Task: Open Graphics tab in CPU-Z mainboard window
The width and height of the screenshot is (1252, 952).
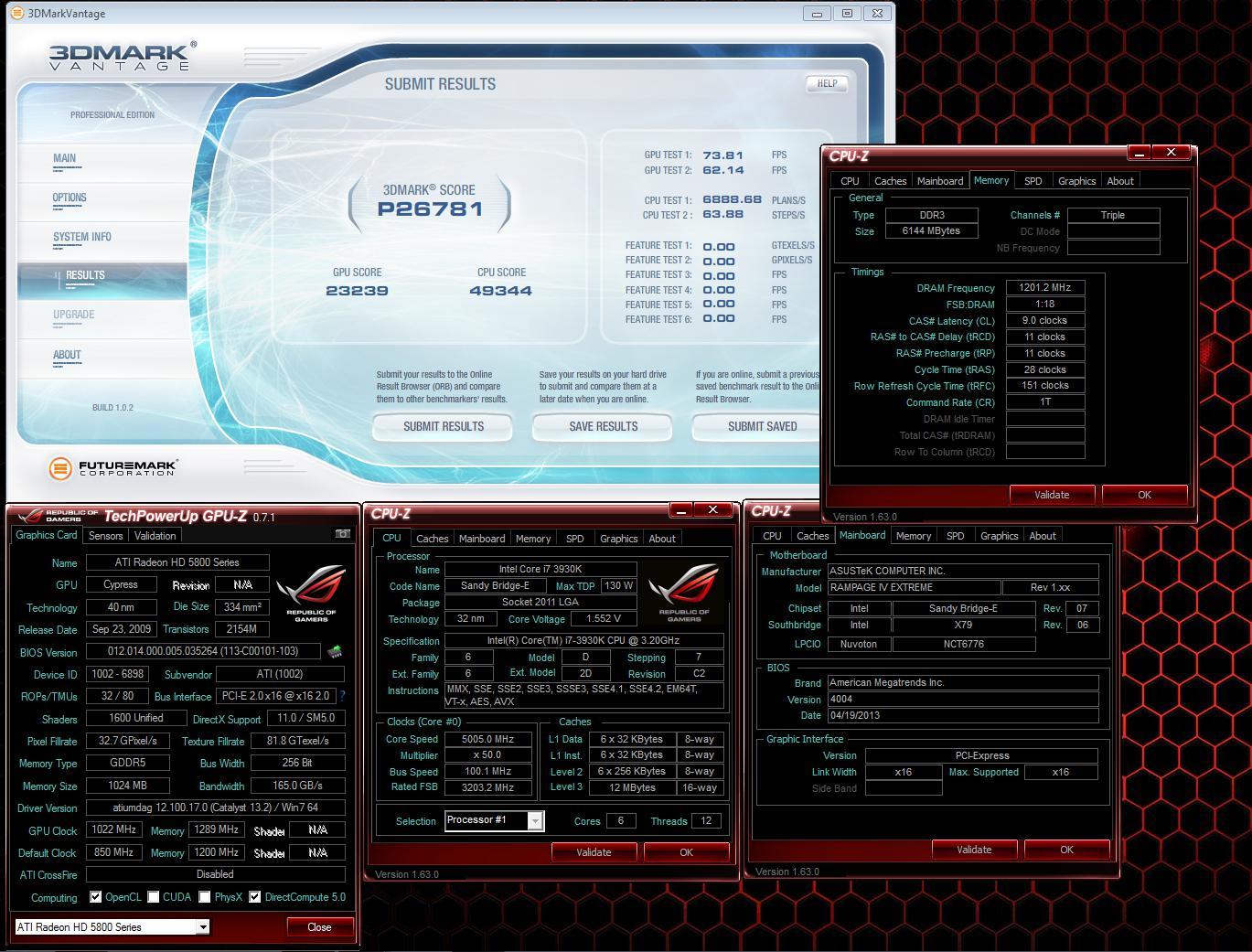Action: point(1000,536)
